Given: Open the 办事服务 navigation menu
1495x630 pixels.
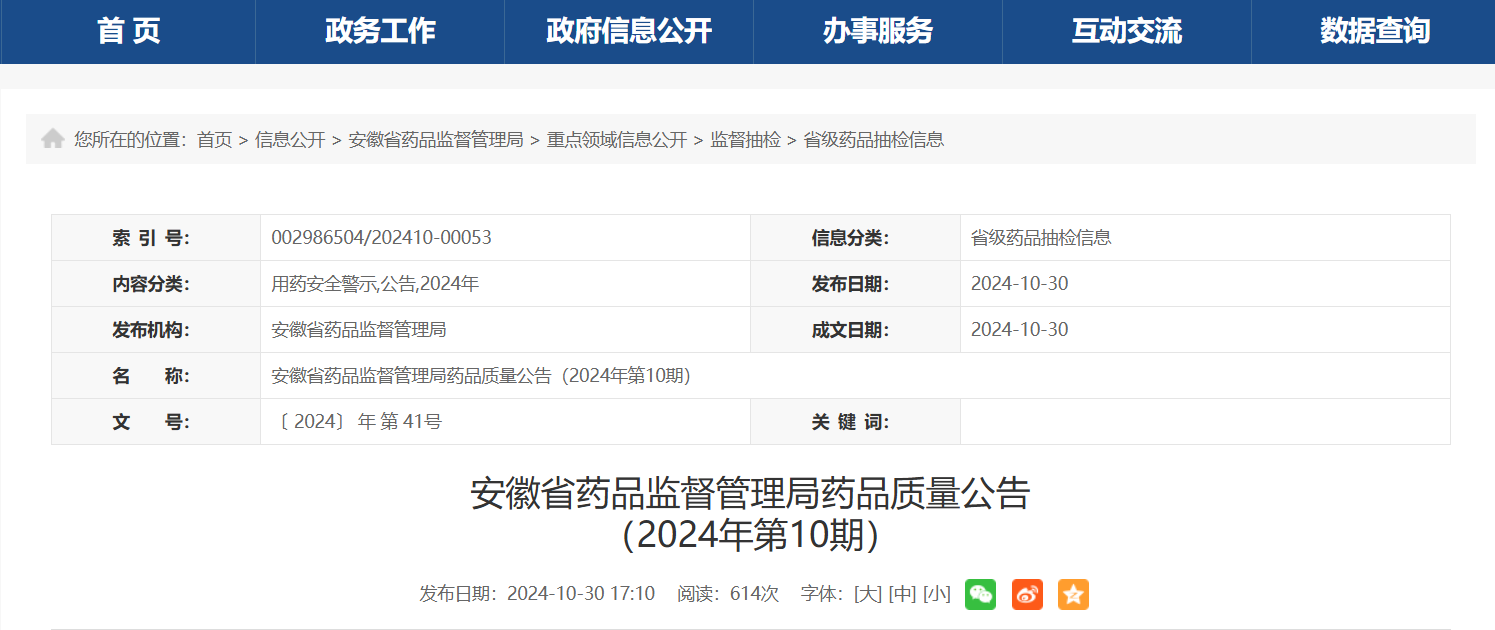Looking at the screenshot, I should [878, 31].
